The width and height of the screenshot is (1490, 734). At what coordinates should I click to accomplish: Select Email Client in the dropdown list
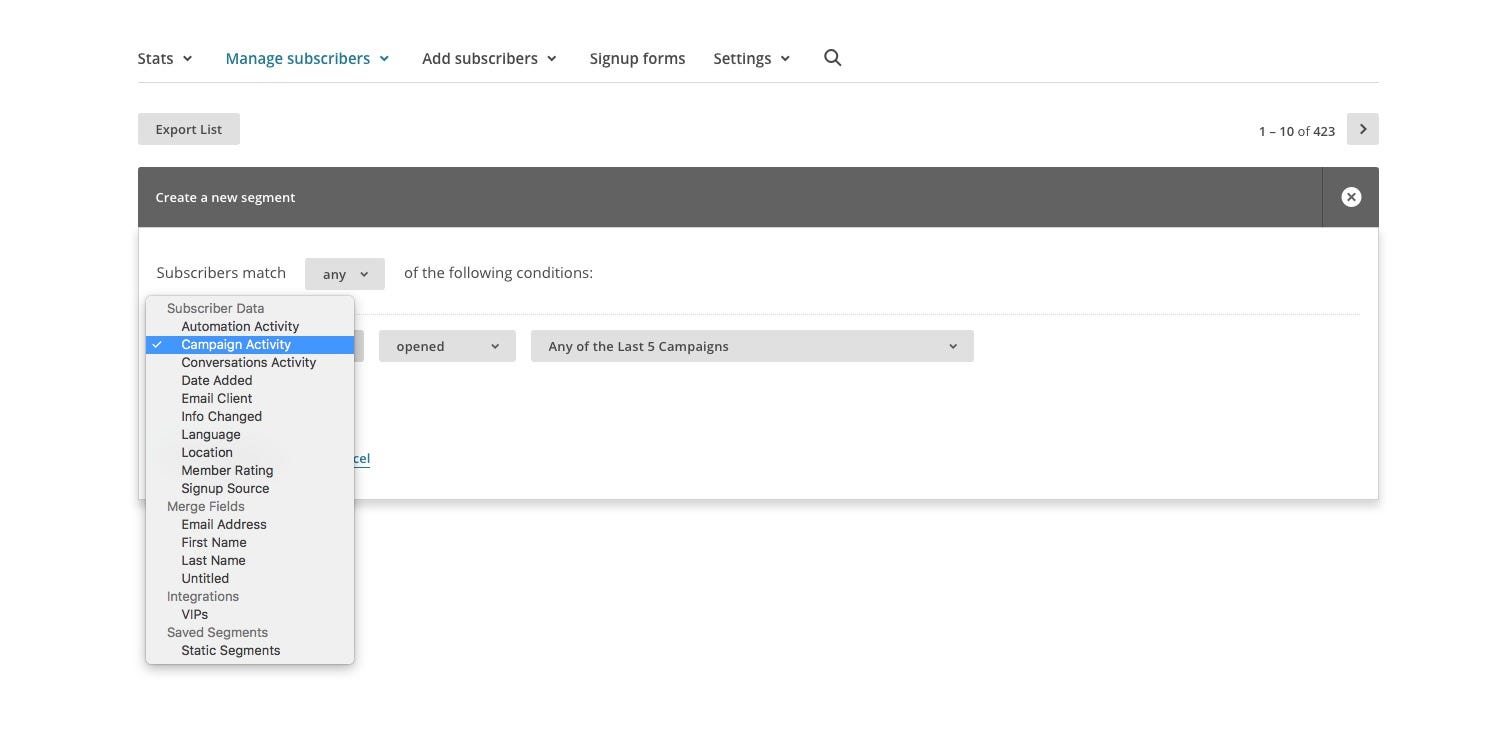point(216,398)
